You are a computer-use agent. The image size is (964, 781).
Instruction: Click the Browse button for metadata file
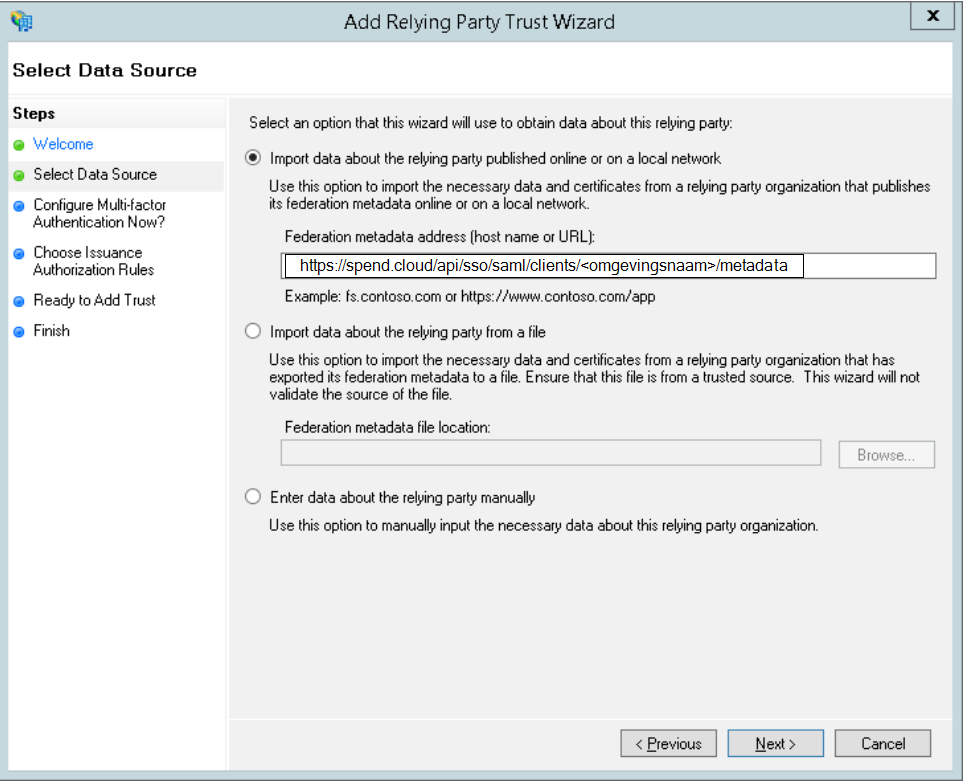887,454
